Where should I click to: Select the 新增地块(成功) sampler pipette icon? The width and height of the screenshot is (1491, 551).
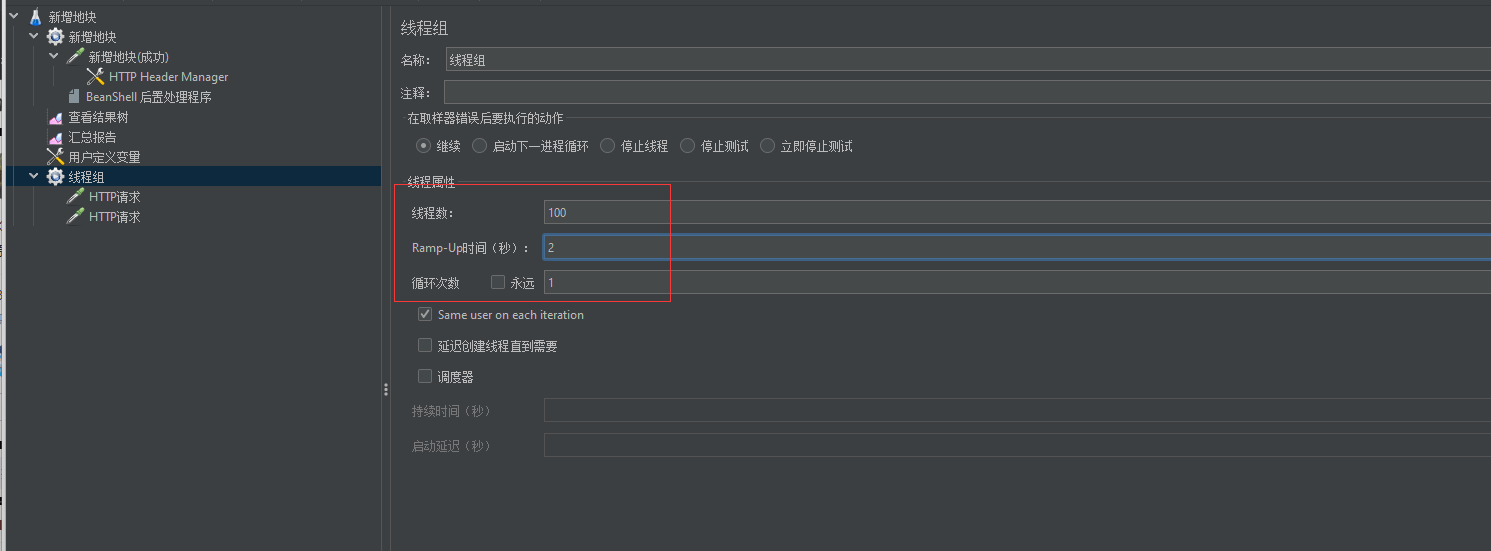75,57
